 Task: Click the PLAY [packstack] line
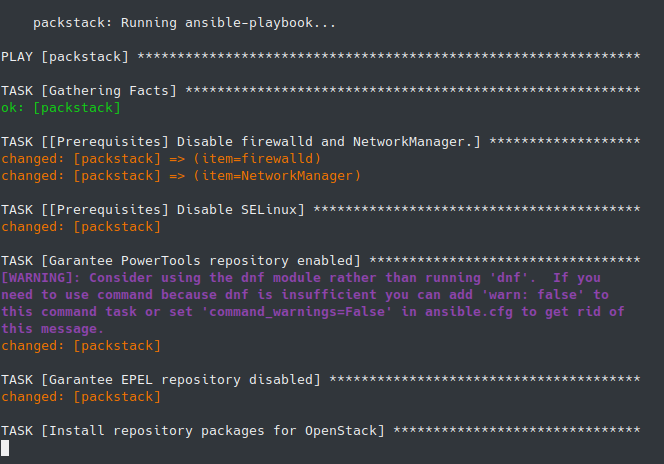(66, 56)
